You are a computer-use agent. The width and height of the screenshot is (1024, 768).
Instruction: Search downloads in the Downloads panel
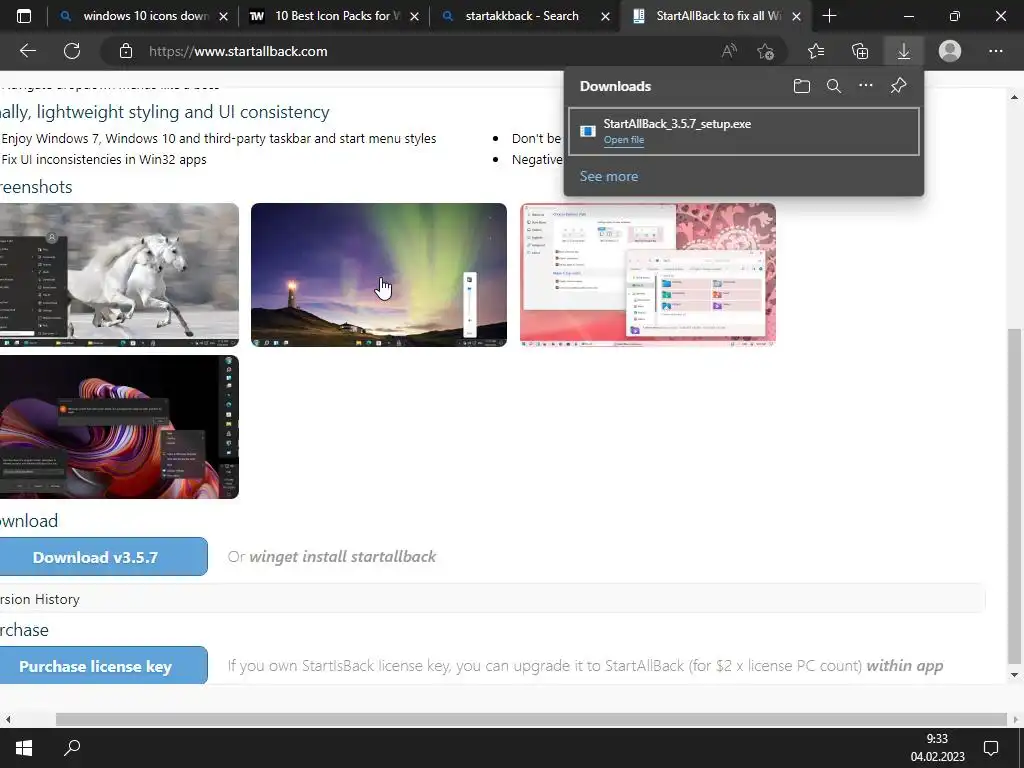click(834, 86)
